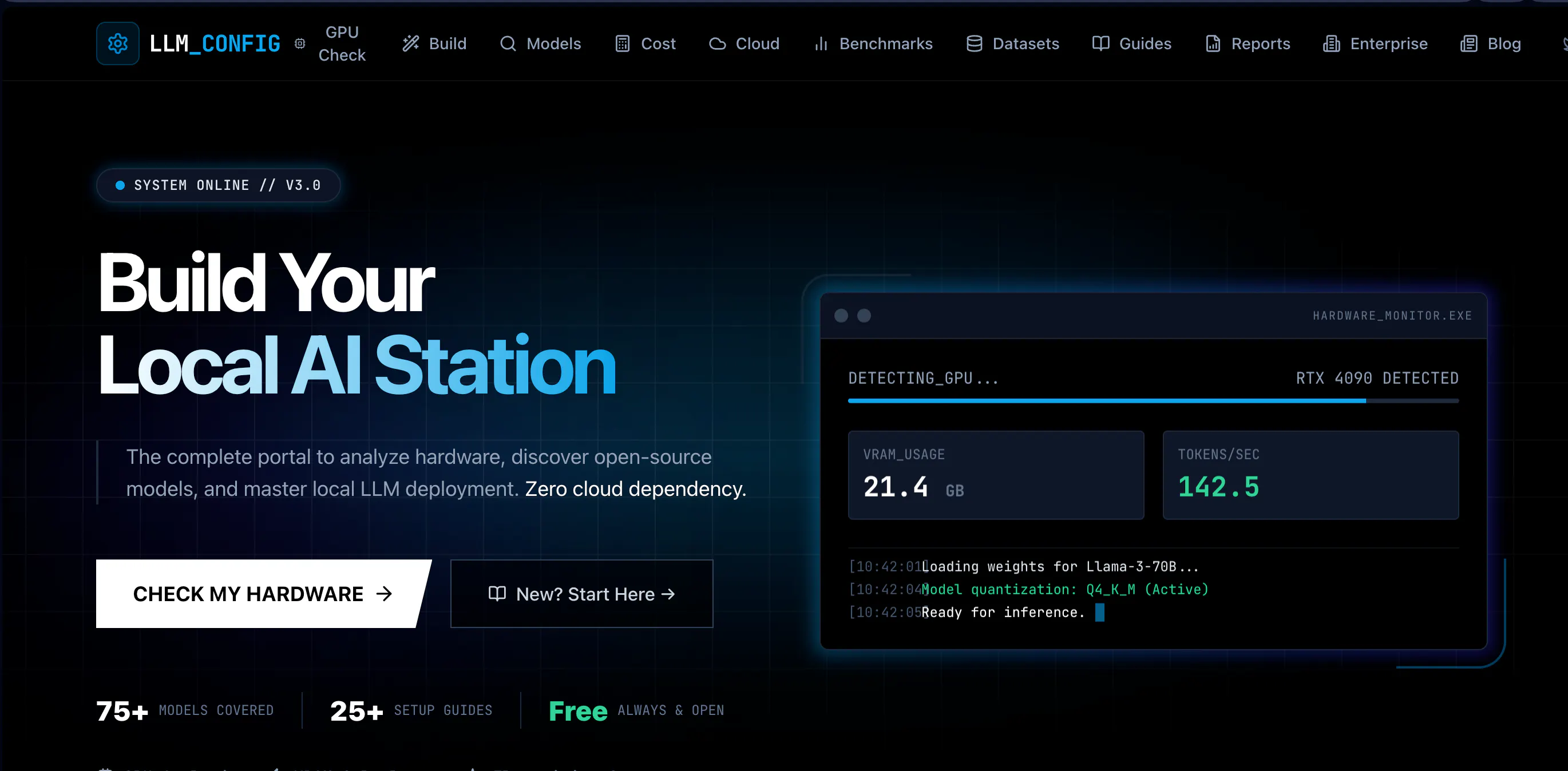Click the second gray dot in monitor titlebar
This screenshot has height=771, width=1568.
(864, 315)
